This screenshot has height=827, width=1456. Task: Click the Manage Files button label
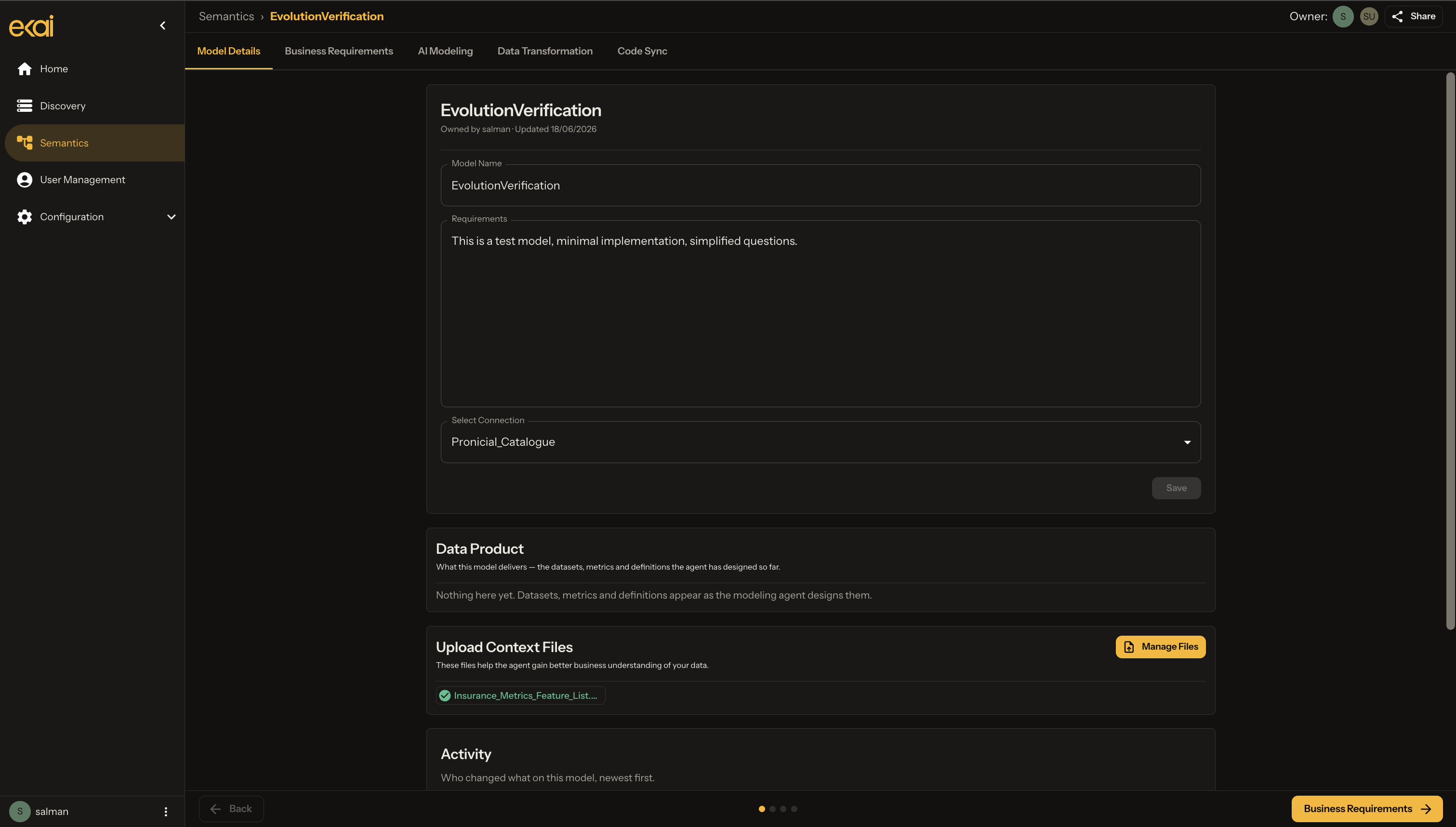[1170, 647]
